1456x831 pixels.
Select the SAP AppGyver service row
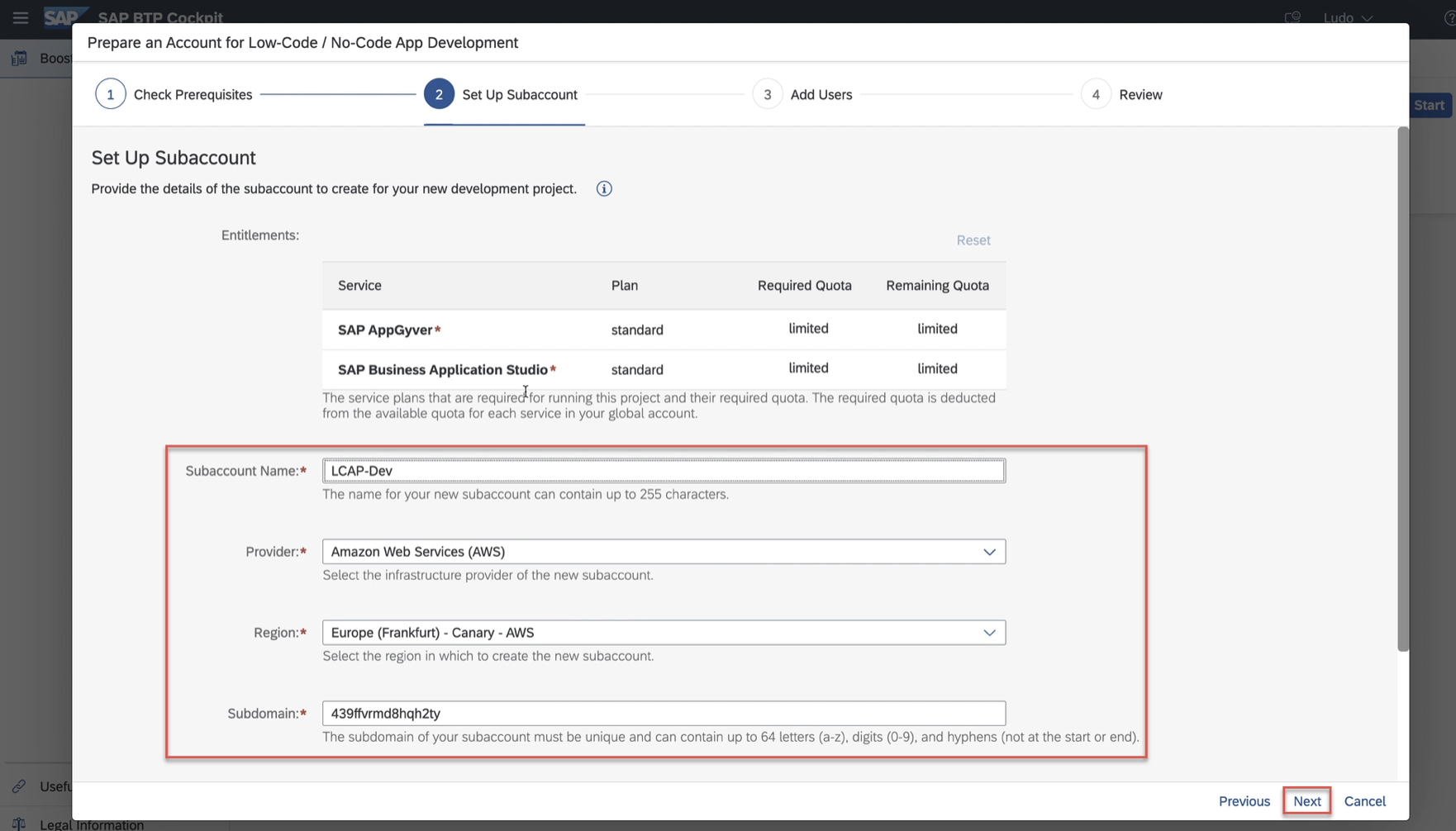[664, 330]
